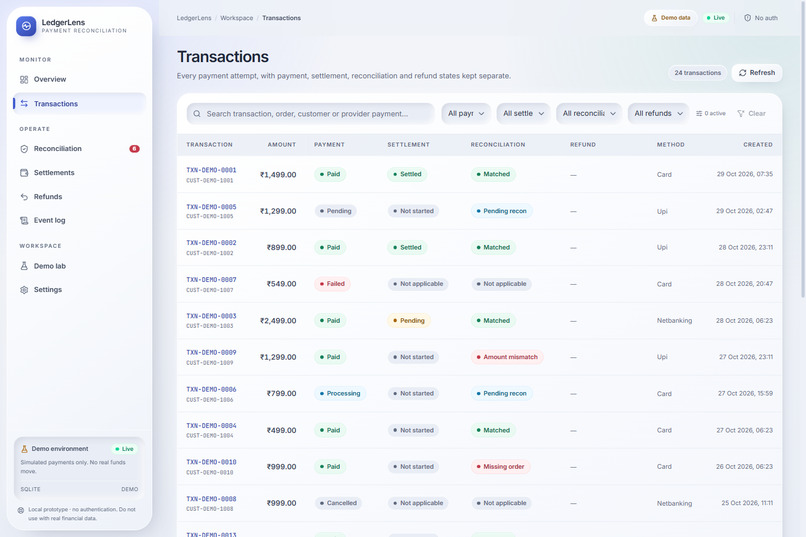The width and height of the screenshot is (806, 537).
Task: Open Overview via its grid icon
Action: 24,80
